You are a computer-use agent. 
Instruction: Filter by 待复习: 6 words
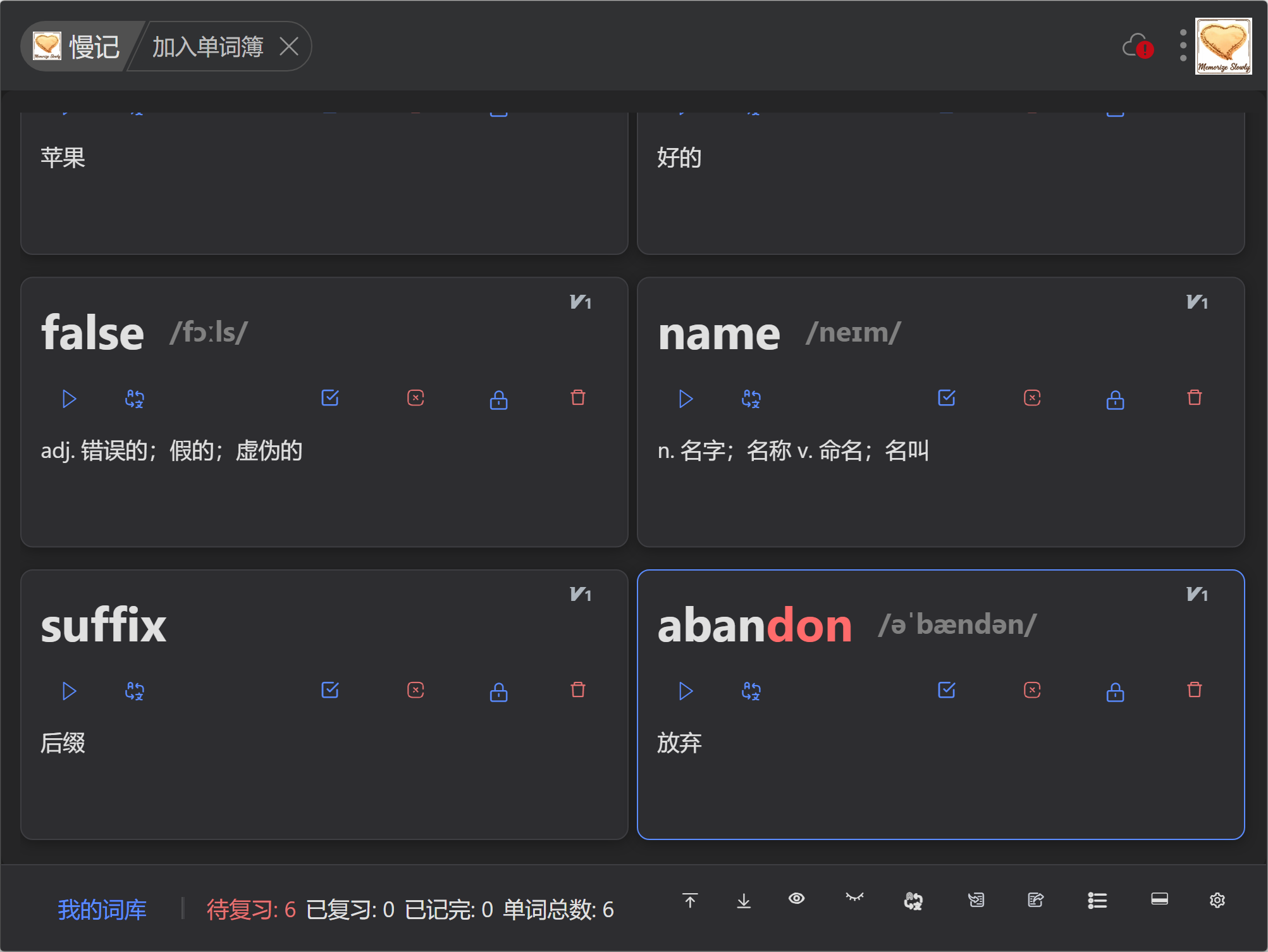(x=251, y=909)
